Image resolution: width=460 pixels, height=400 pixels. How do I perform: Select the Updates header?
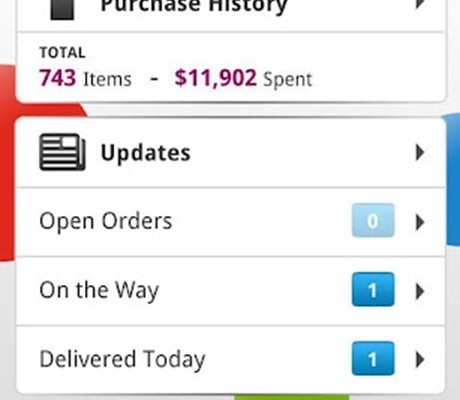click(x=230, y=152)
